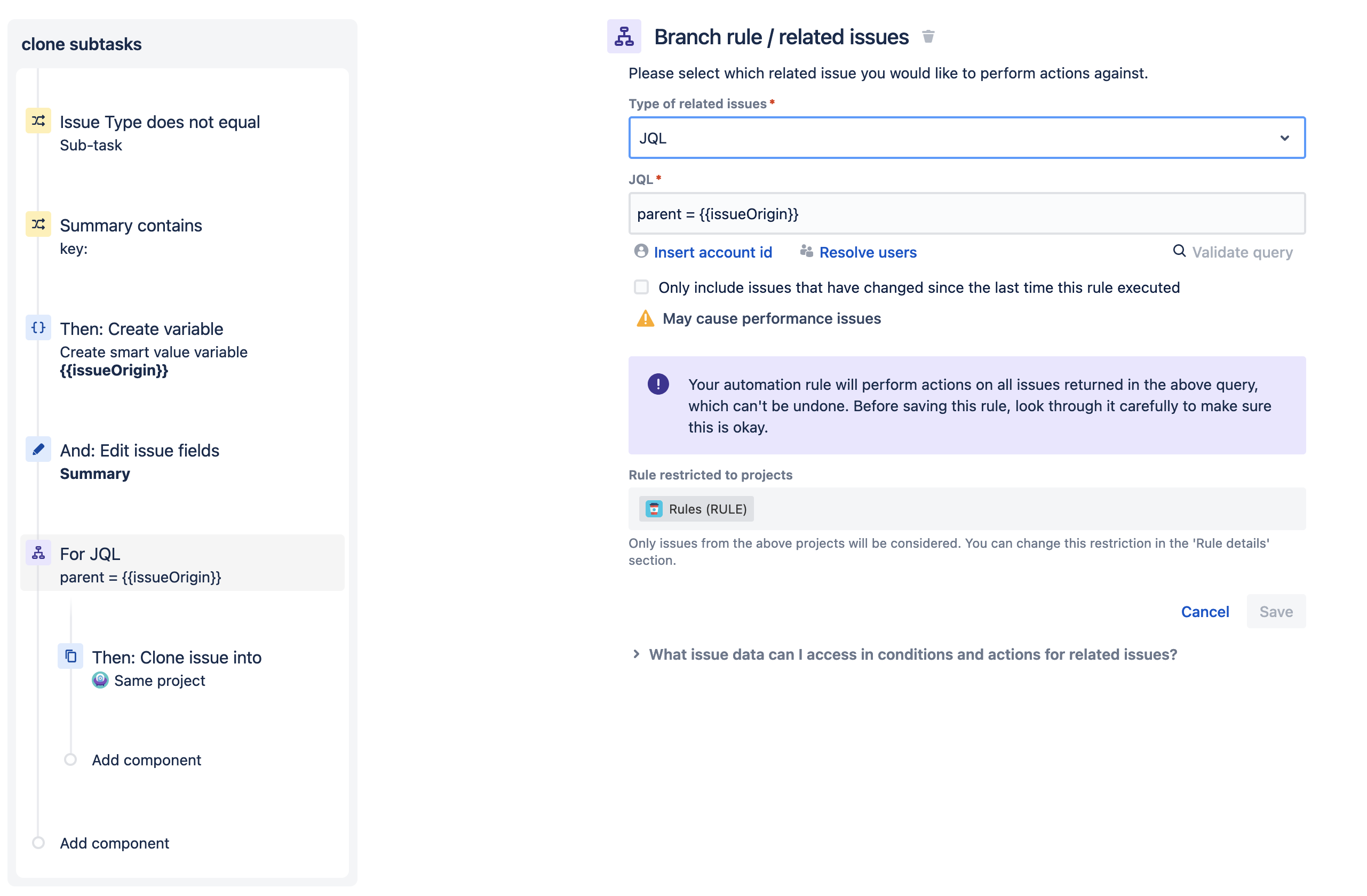This screenshot has width=1367, height=896.
Task: Click the Edit issue fields pencil icon
Action: pos(38,450)
